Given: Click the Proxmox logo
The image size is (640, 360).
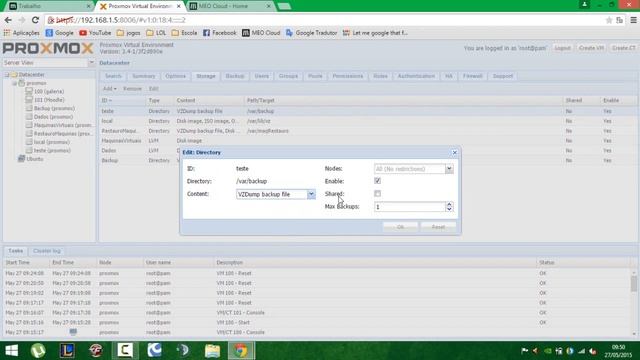Looking at the screenshot, I should pos(48,48).
